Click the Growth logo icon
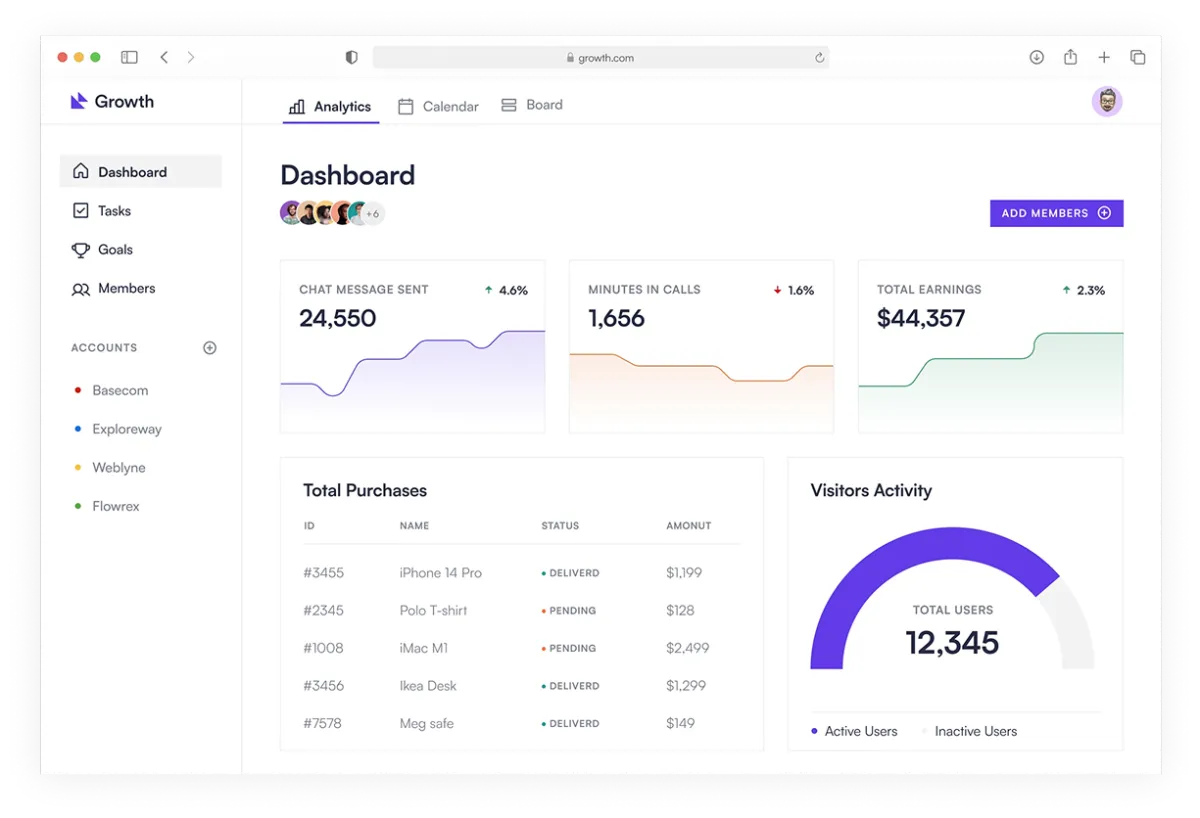1200x818 pixels. pos(79,101)
